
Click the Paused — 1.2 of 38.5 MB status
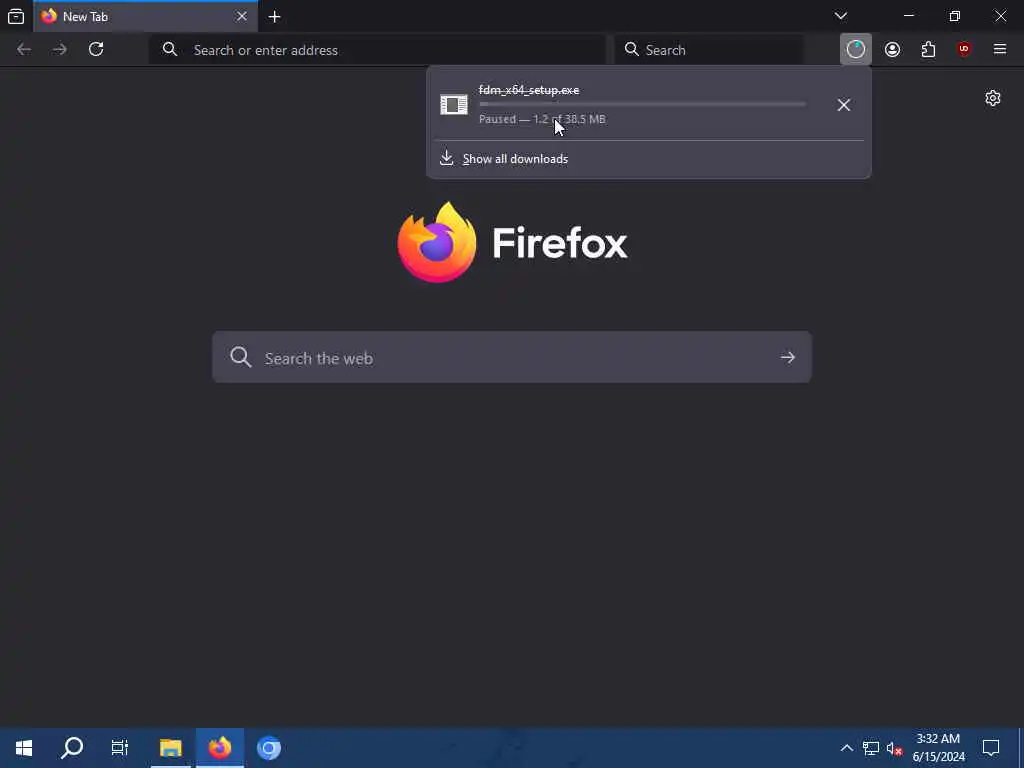(x=542, y=119)
